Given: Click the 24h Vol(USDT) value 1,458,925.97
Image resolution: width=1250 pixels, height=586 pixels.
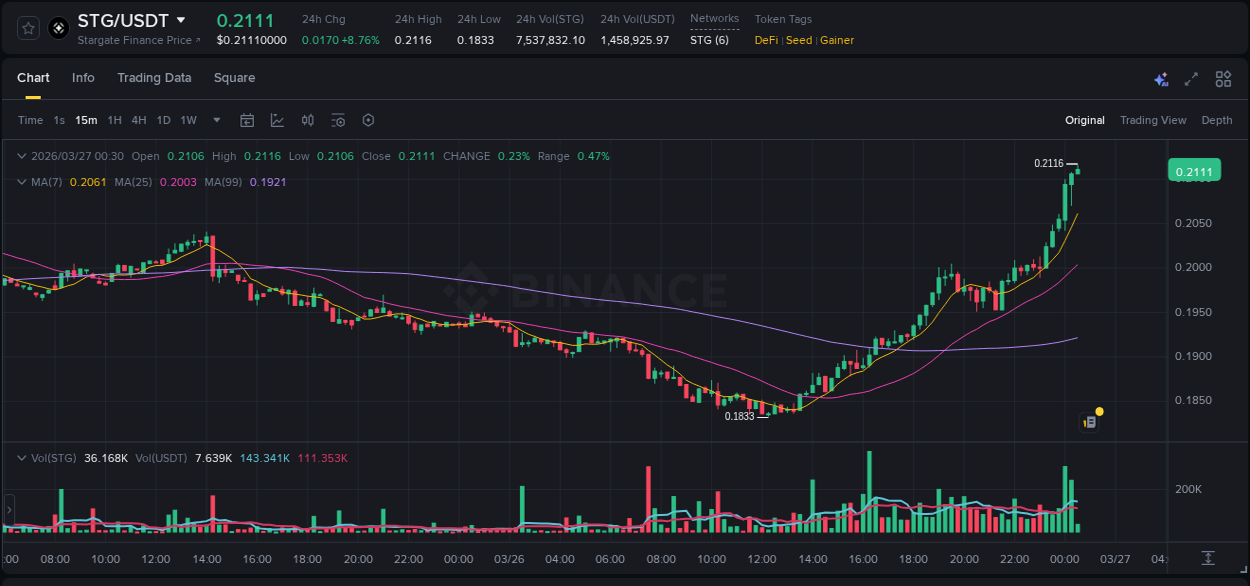Looking at the screenshot, I should pyautogui.click(x=635, y=40).
